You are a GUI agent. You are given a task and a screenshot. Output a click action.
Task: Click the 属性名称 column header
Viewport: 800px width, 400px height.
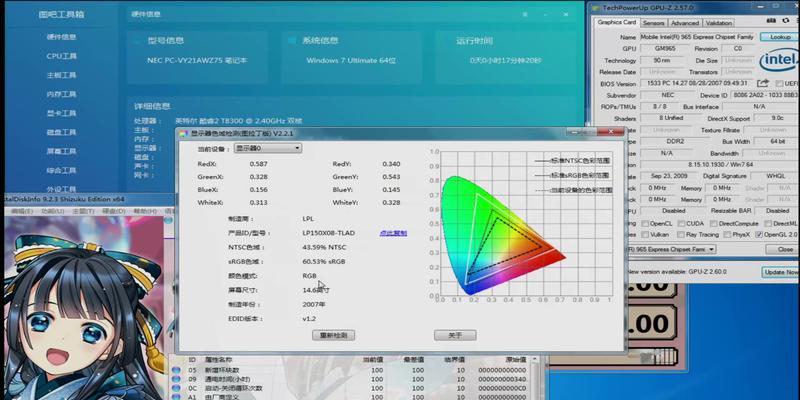(x=220, y=360)
